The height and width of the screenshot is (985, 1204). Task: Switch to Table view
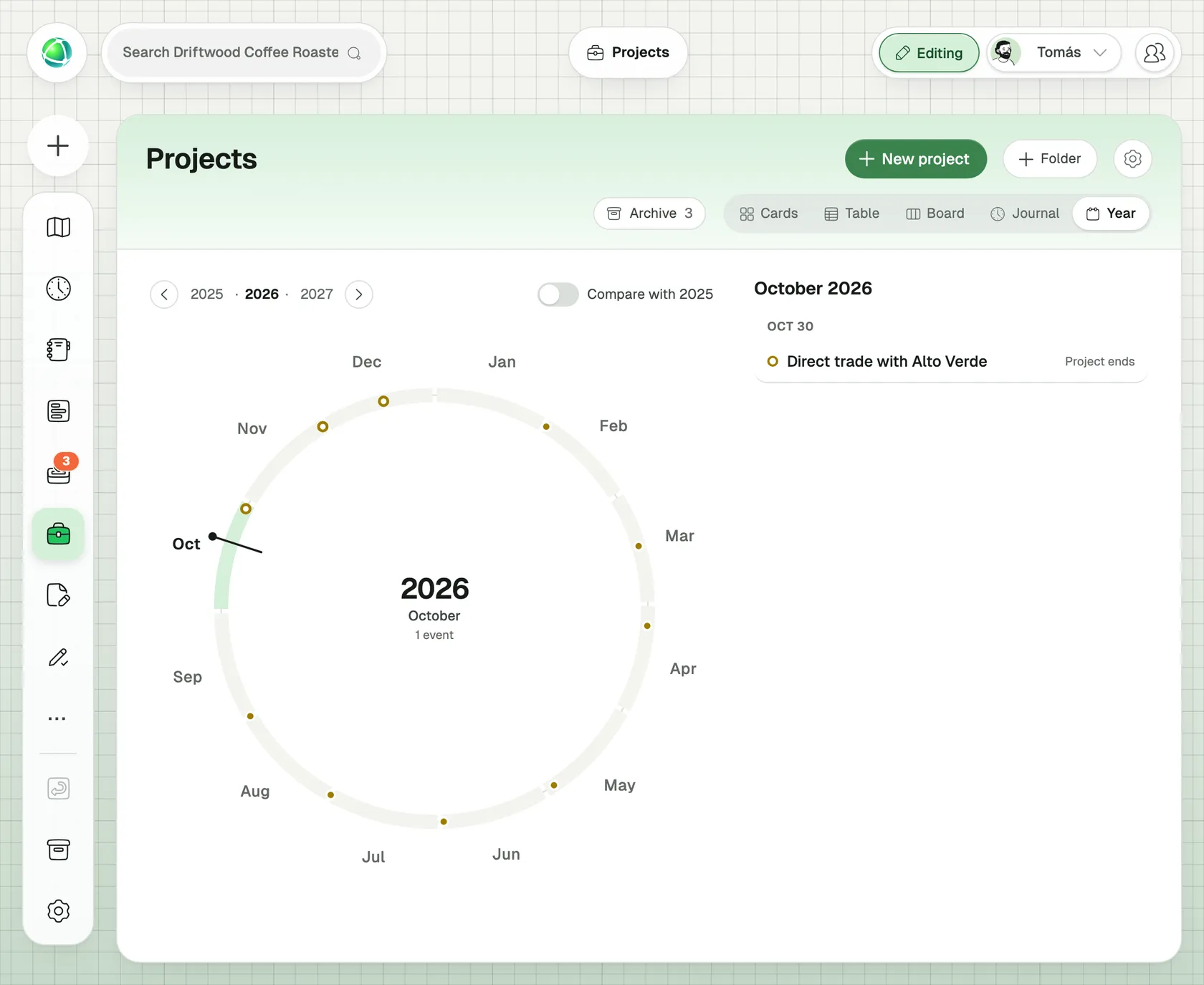tap(851, 213)
